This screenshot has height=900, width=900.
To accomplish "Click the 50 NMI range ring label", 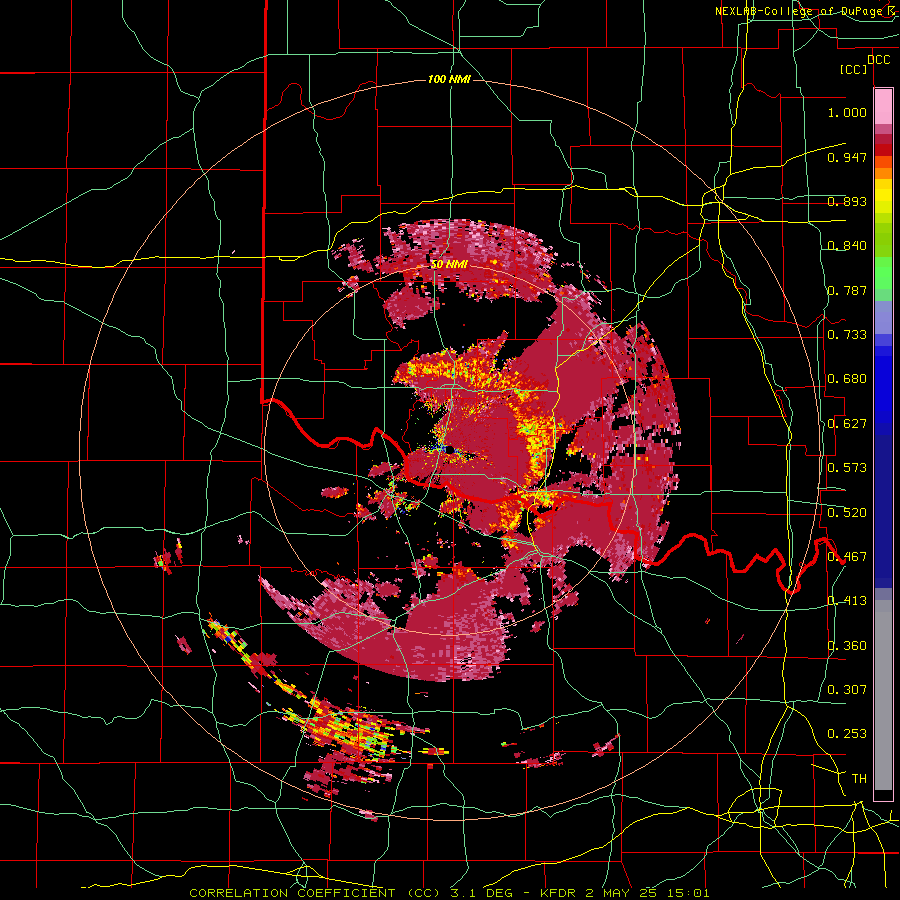I will 449,265.
